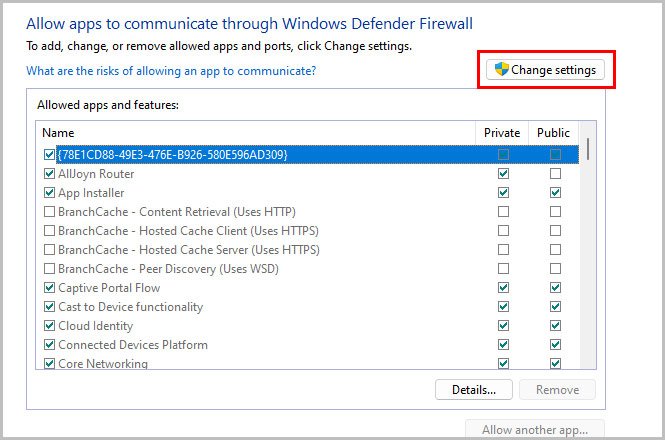Uncheck Public for Captive Portal Flow
Image resolution: width=665 pixels, height=440 pixels.
(x=555, y=288)
